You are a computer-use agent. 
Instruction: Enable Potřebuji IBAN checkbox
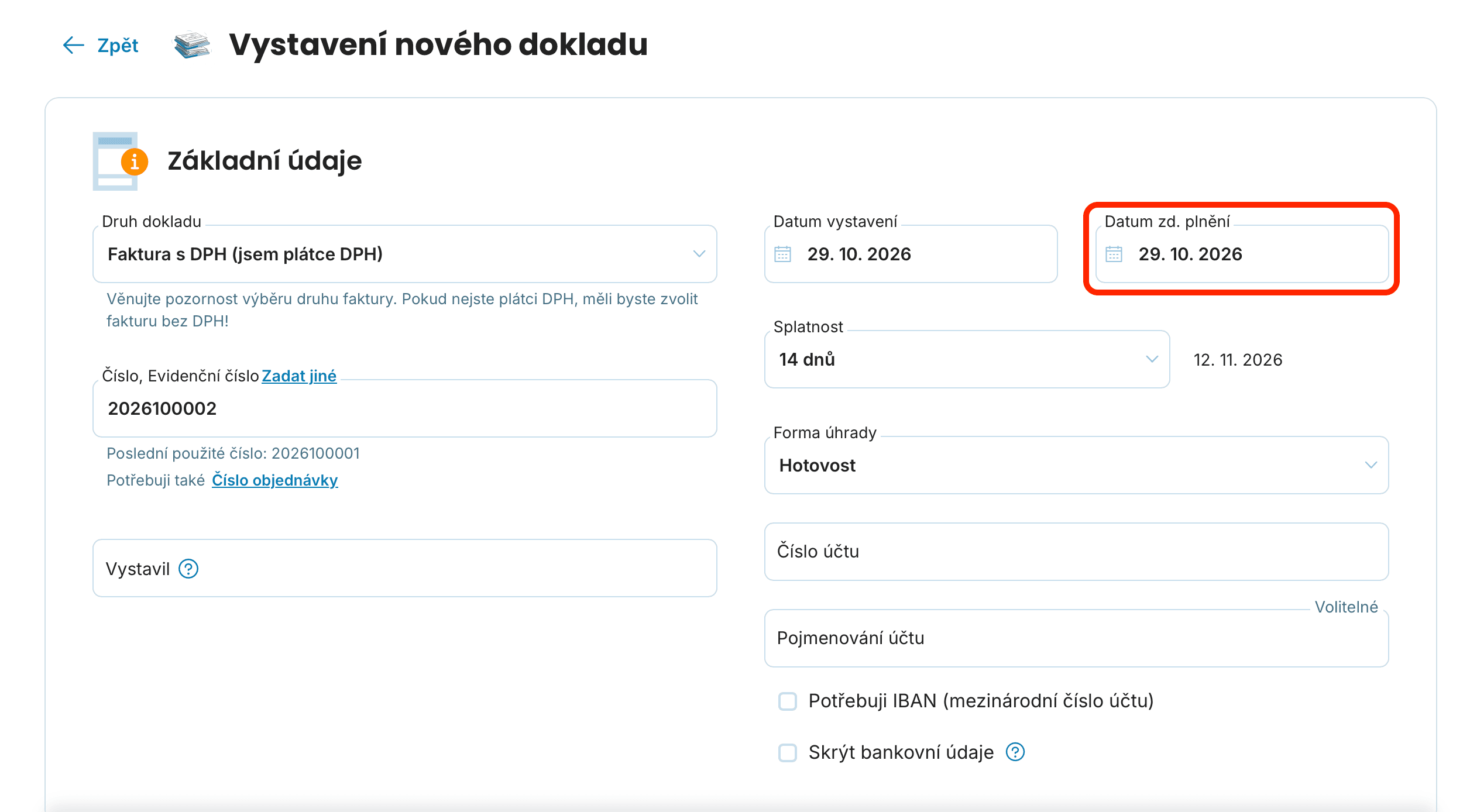point(788,701)
